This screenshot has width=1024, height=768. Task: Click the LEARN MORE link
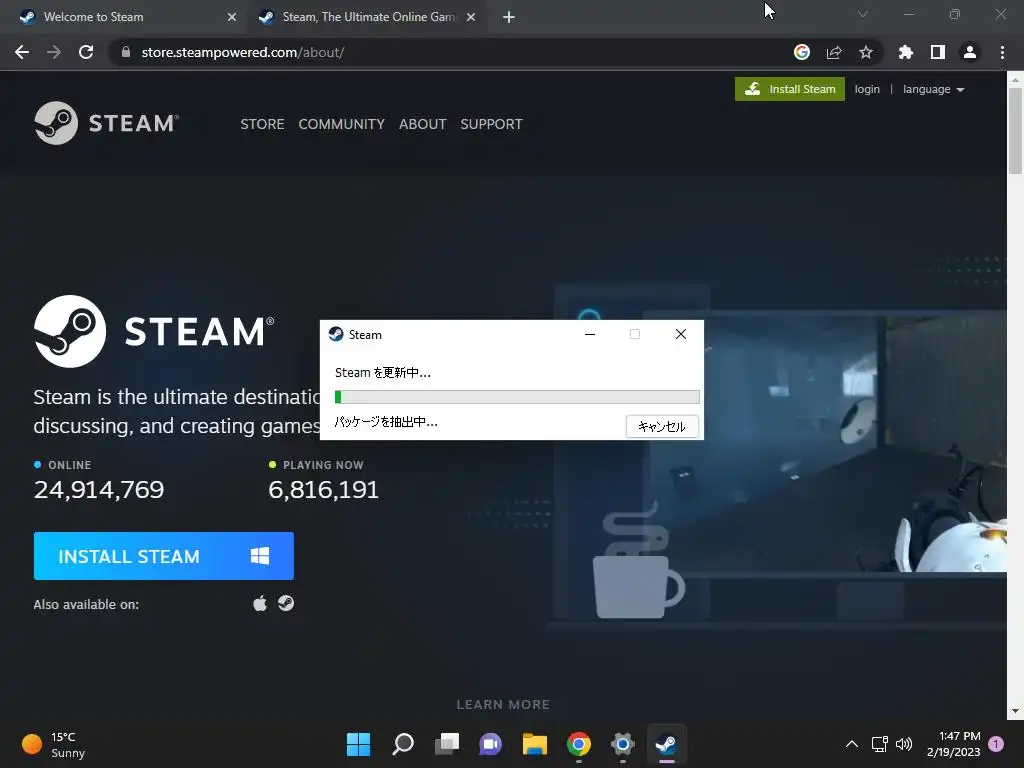pos(503,705)
